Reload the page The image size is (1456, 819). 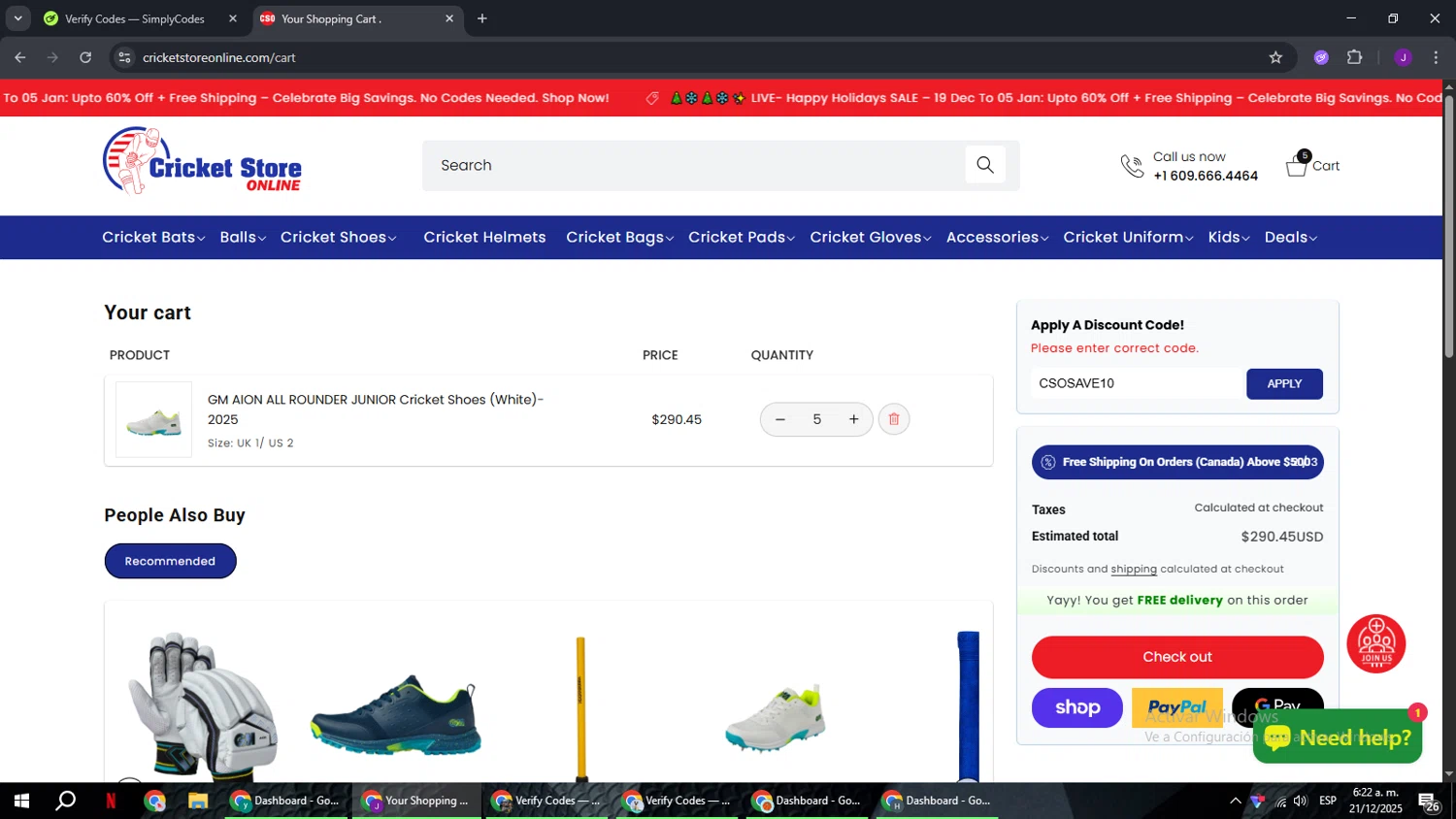tap(85, 57)
